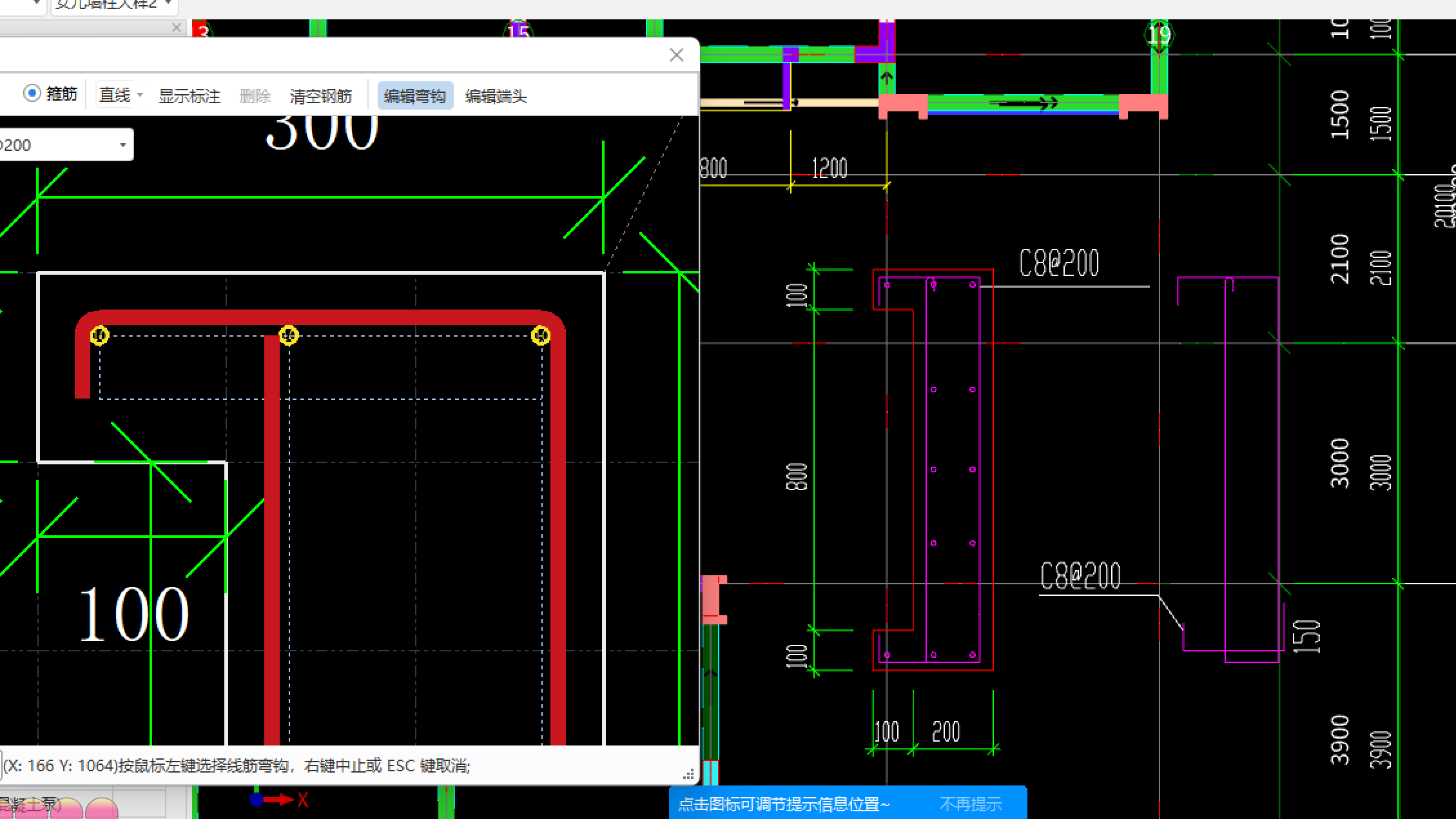Image resolution: width=1456 pixels, height=819 pixels.
Task: Click the lower C8@200 label in drawing
Action: click(1081, 576)
